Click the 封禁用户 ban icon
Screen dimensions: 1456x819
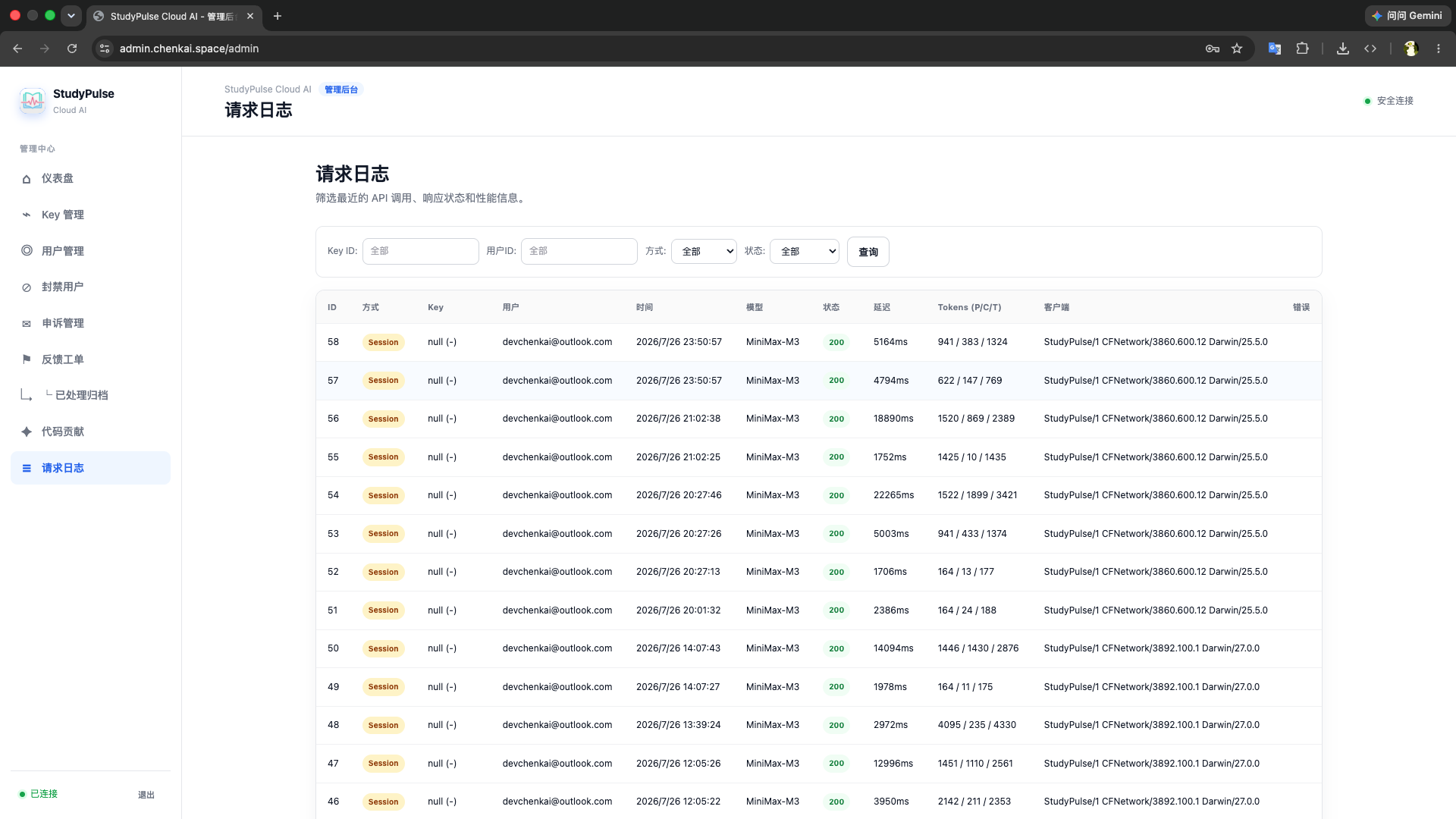point(27,287)
